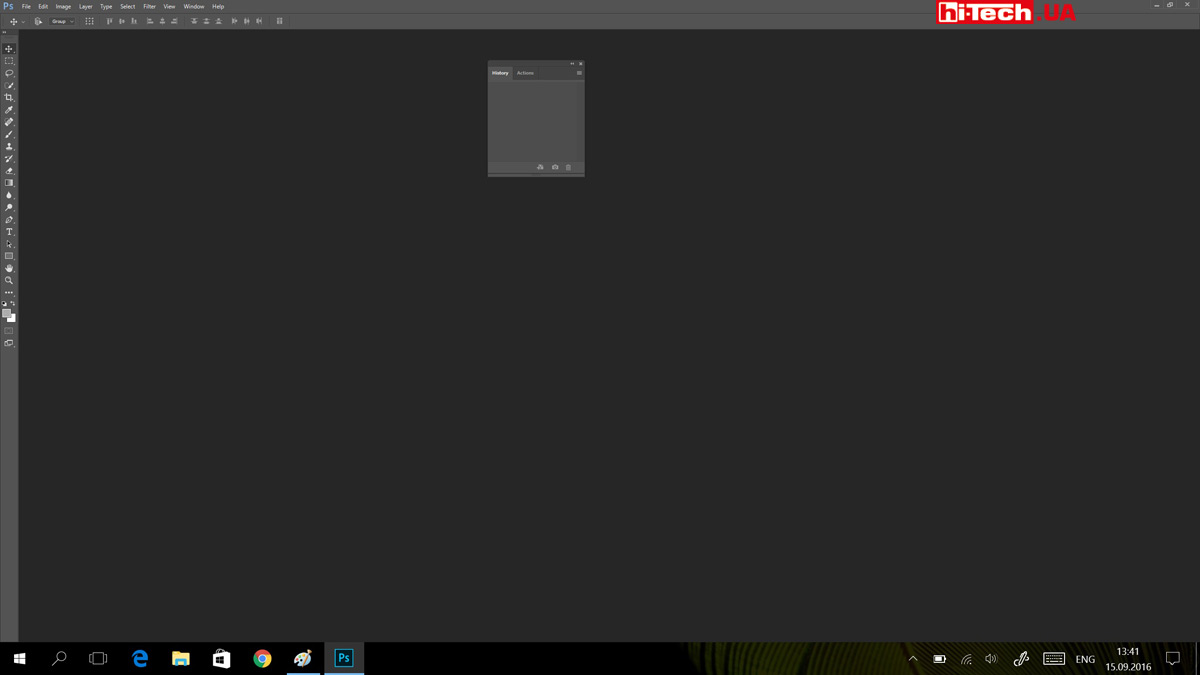Image resolution: width=1200 pixels, height=675 pixels.
Task: Select the Crop tool
Action: (x=9, y=98)
